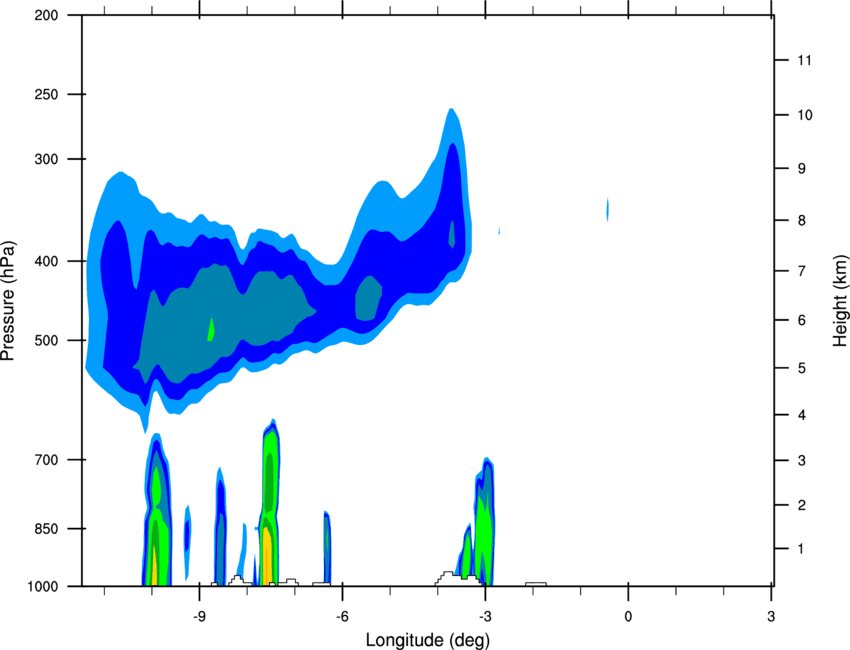Screen dimensions: 850x650
Task: Select the 400 pressure tick label
Action: [46, 261]
